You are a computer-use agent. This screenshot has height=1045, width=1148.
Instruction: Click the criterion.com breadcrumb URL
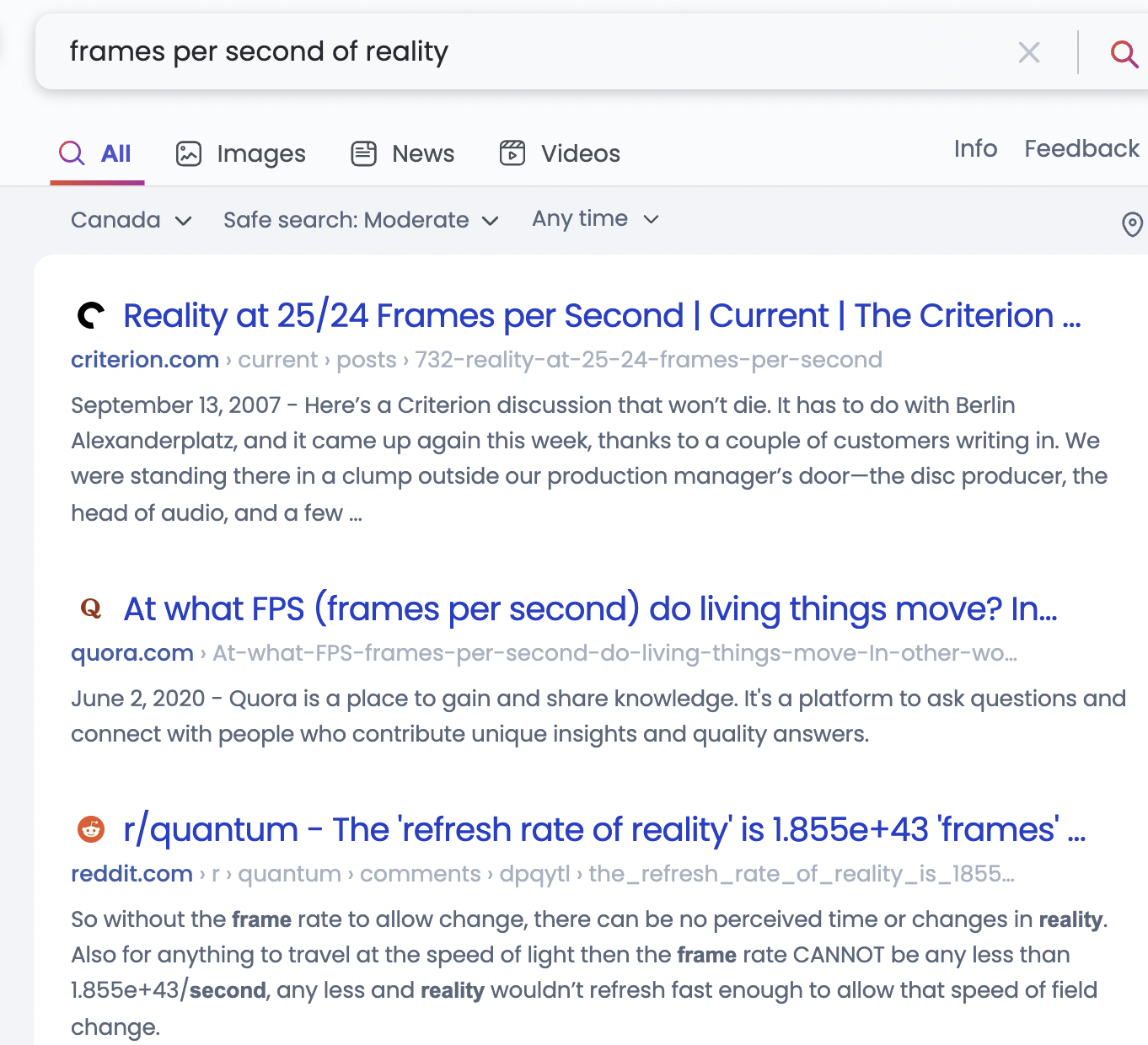tap(476, 360)
